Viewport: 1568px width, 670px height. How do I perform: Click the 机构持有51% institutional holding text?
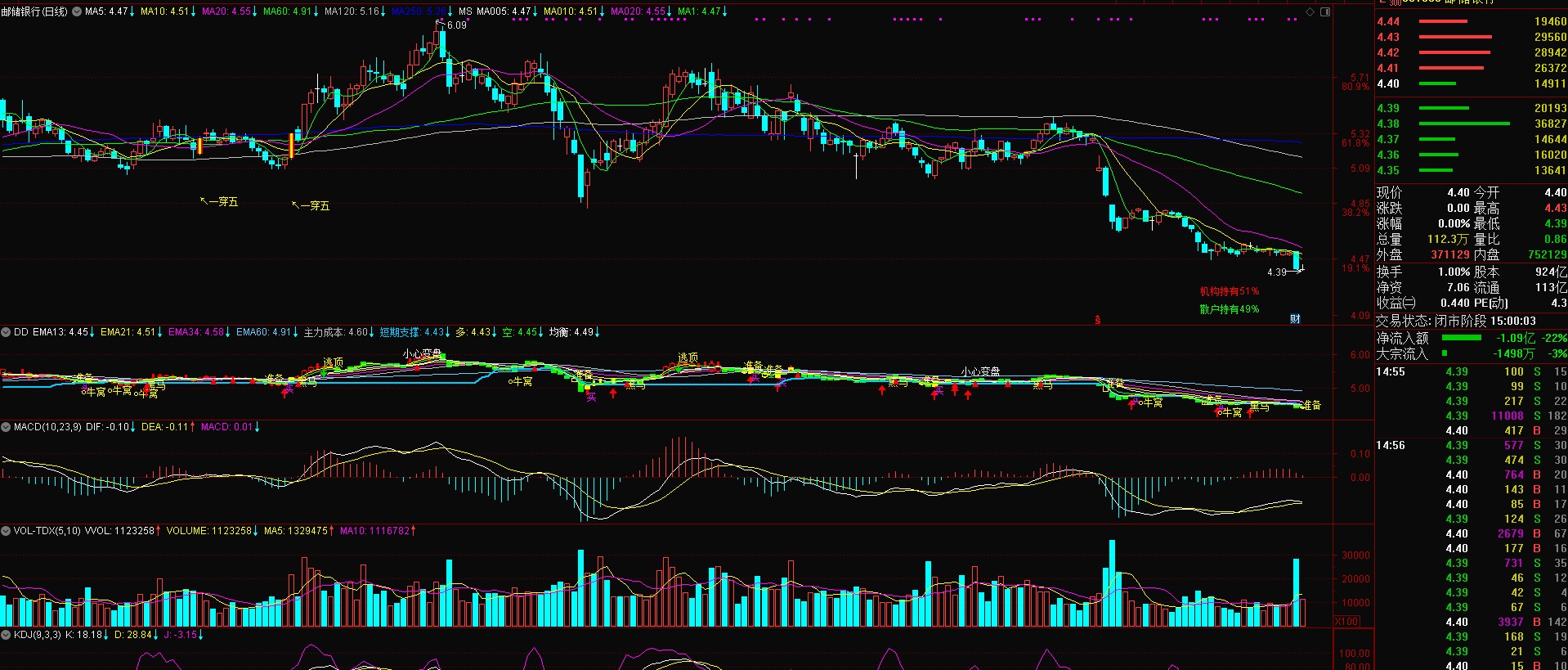pyautogui.click(x=1229, y=291)
